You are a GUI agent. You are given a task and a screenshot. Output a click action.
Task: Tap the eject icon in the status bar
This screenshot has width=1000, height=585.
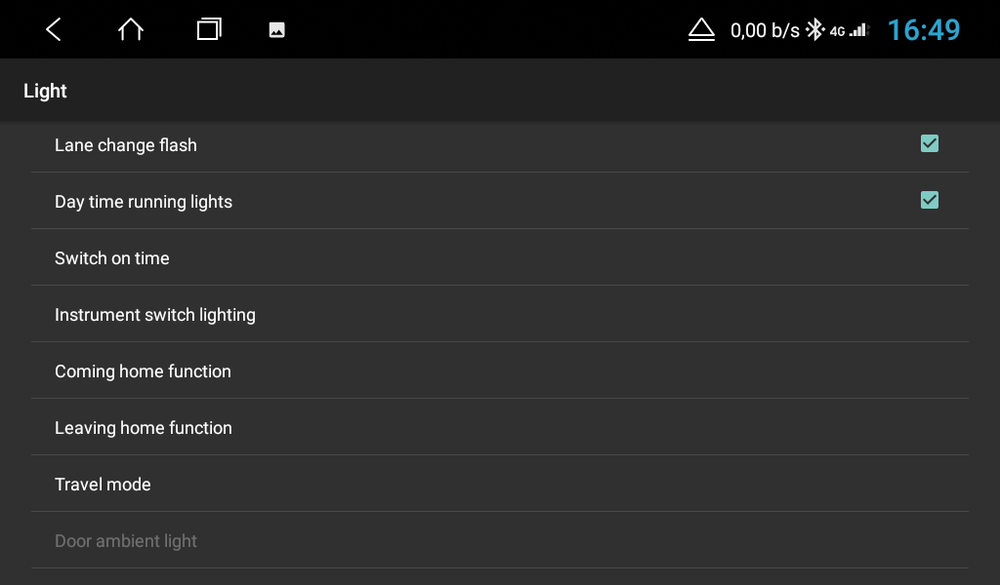(702, 29)
